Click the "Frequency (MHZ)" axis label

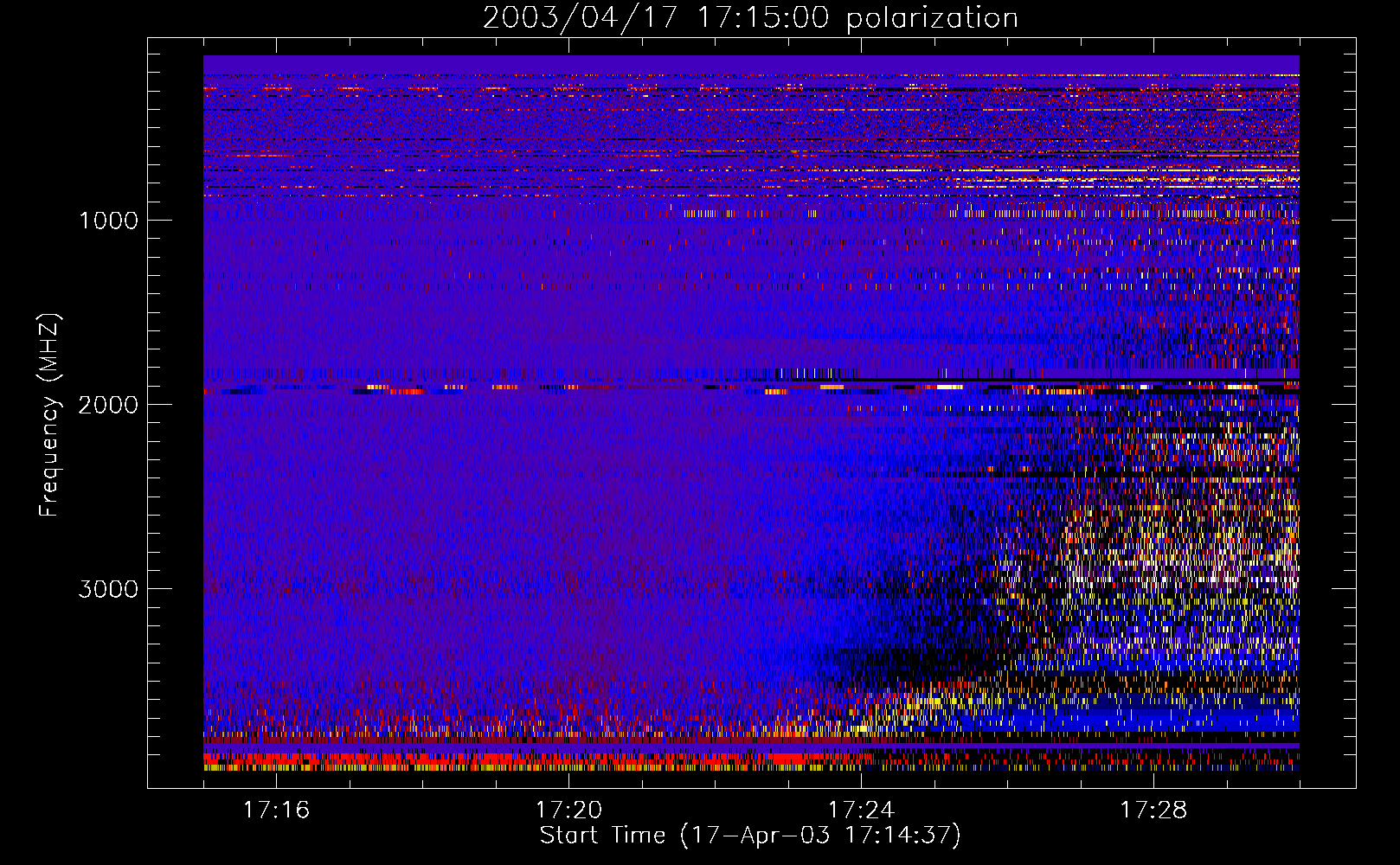coord(49,416)
